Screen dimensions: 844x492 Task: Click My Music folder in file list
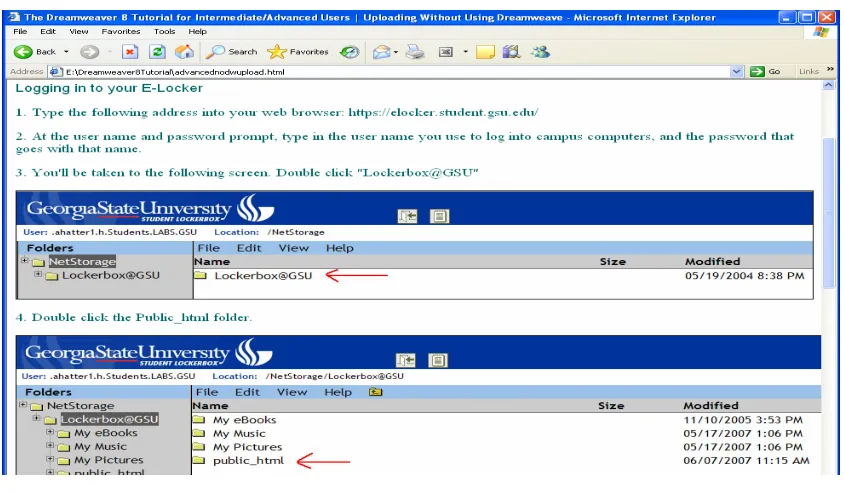point(240,434)
